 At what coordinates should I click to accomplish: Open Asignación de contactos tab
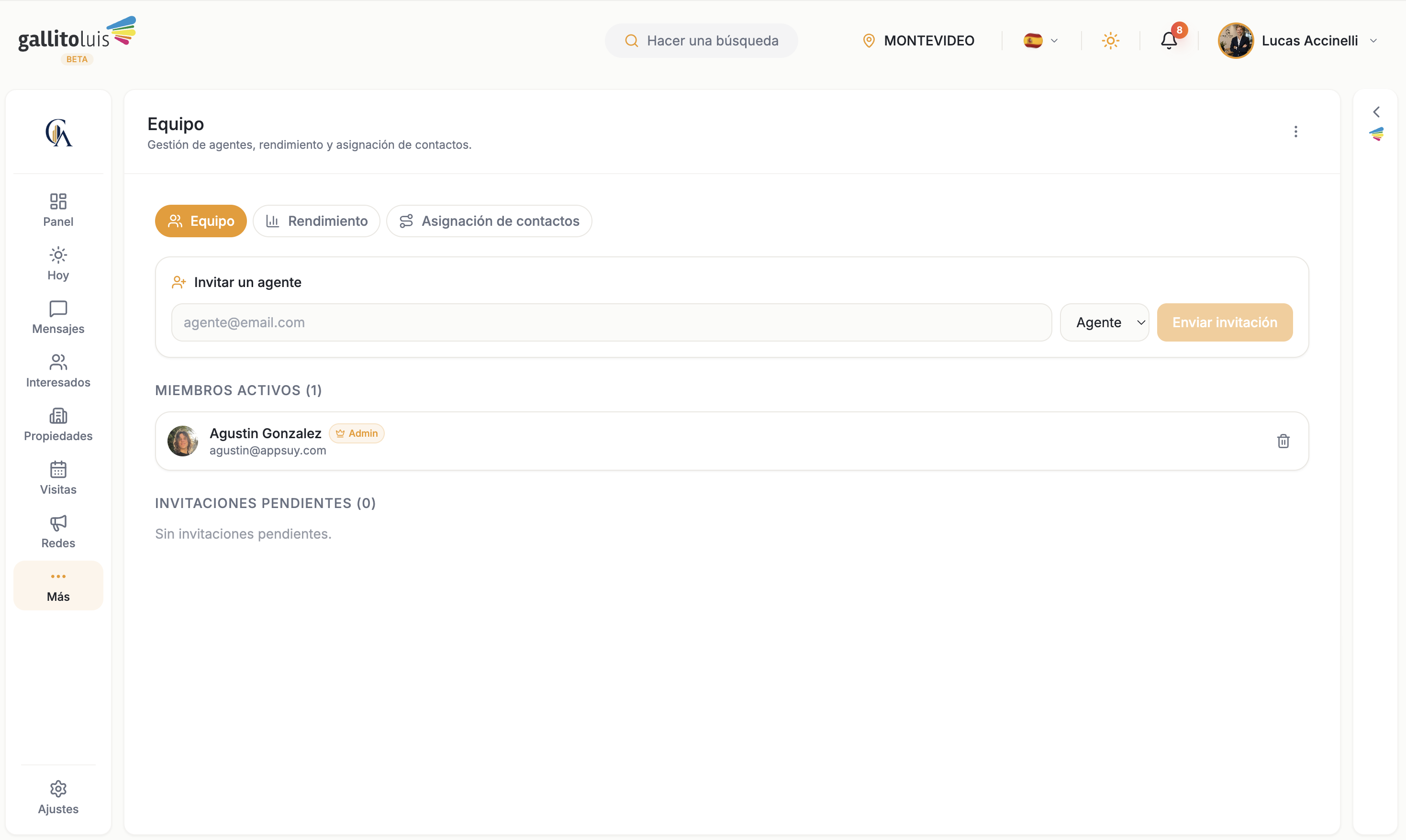point(489,221)
